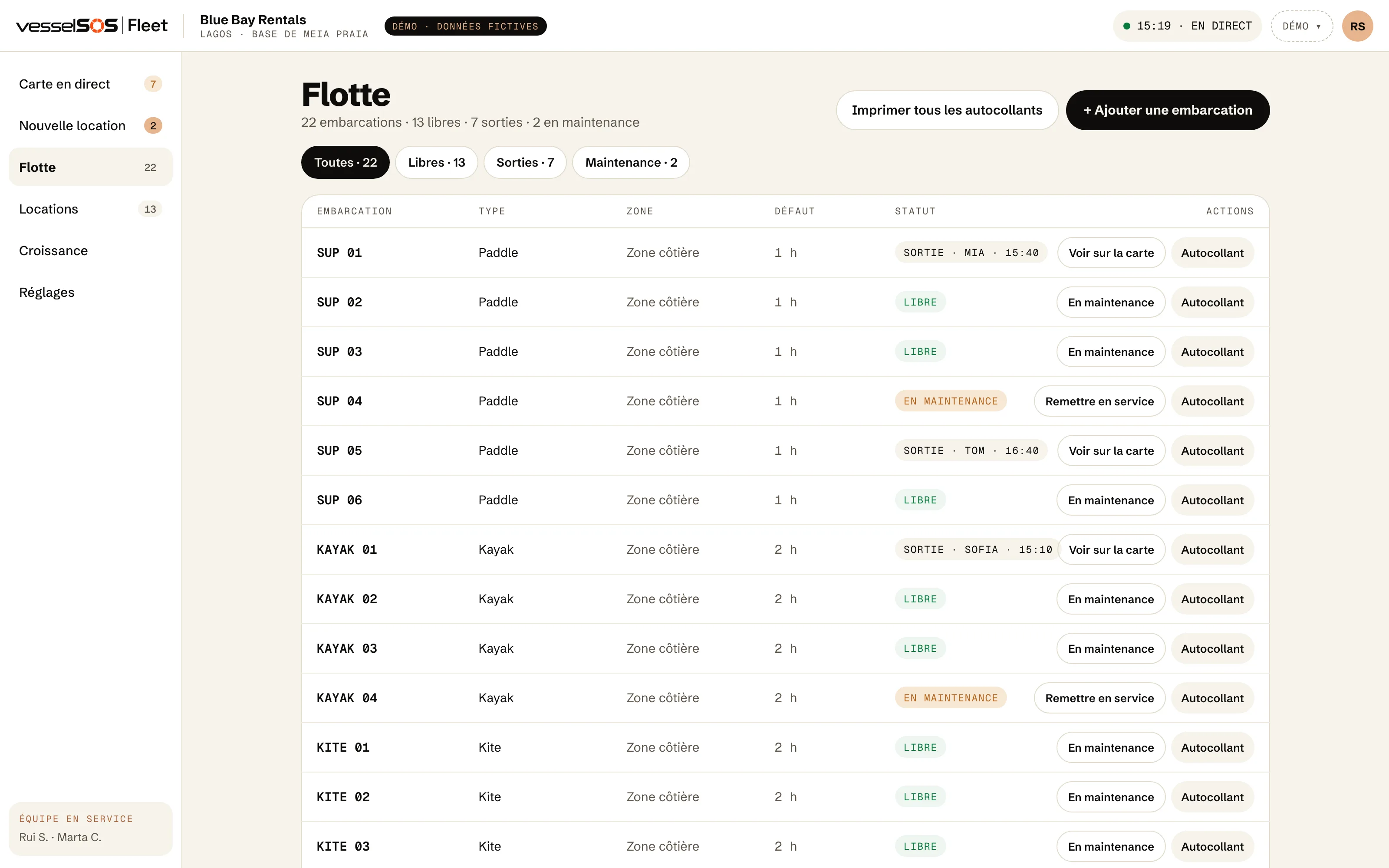Put SUP 06 en maintenance
1389x868 pixels.
[x=1111, y=500]
